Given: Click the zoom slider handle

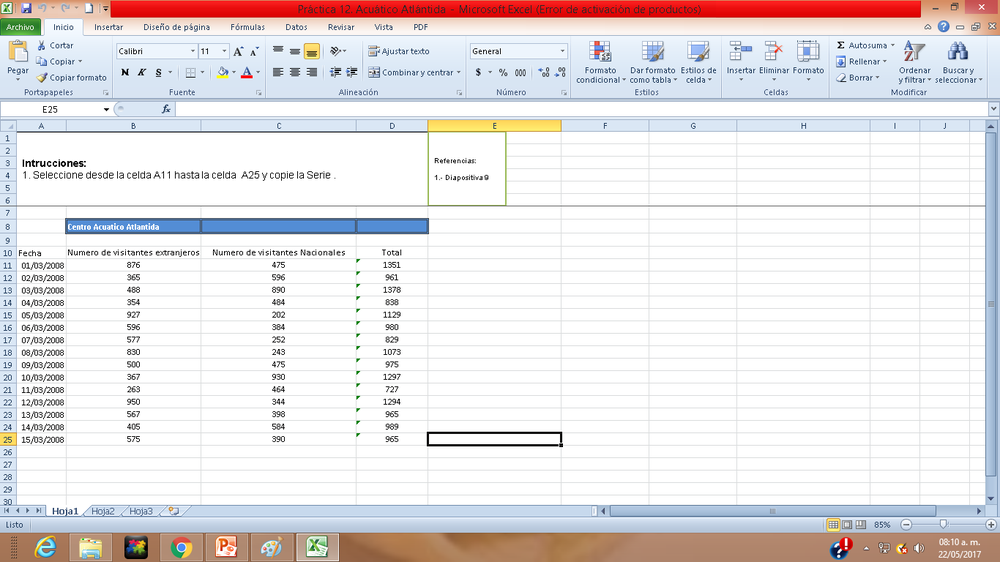Looking at the screenshot, I should click(x=942, y=524).
